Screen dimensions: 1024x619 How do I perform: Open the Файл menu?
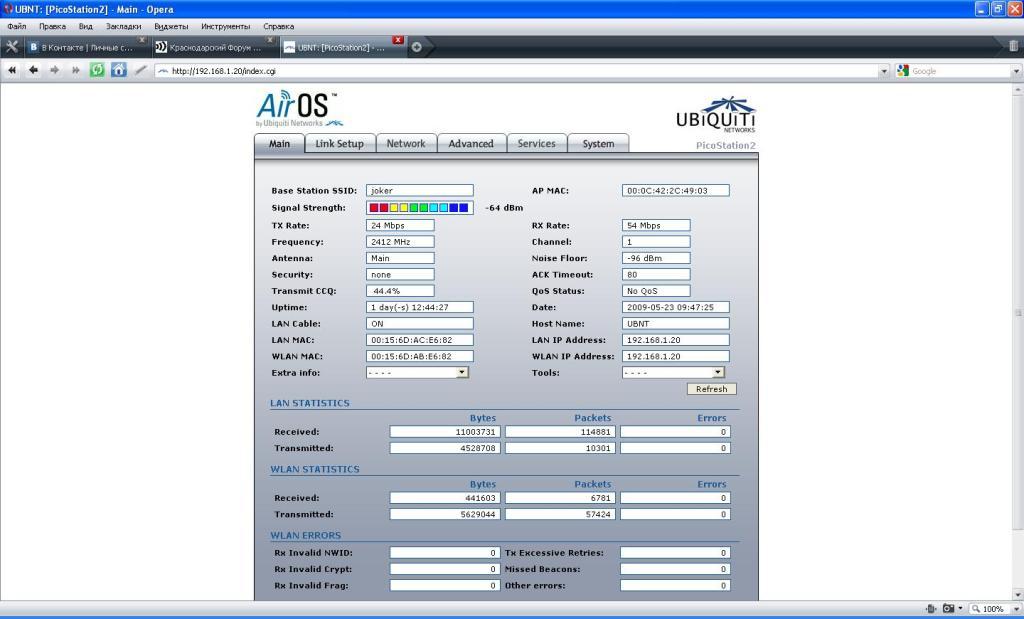click(16, 26)
